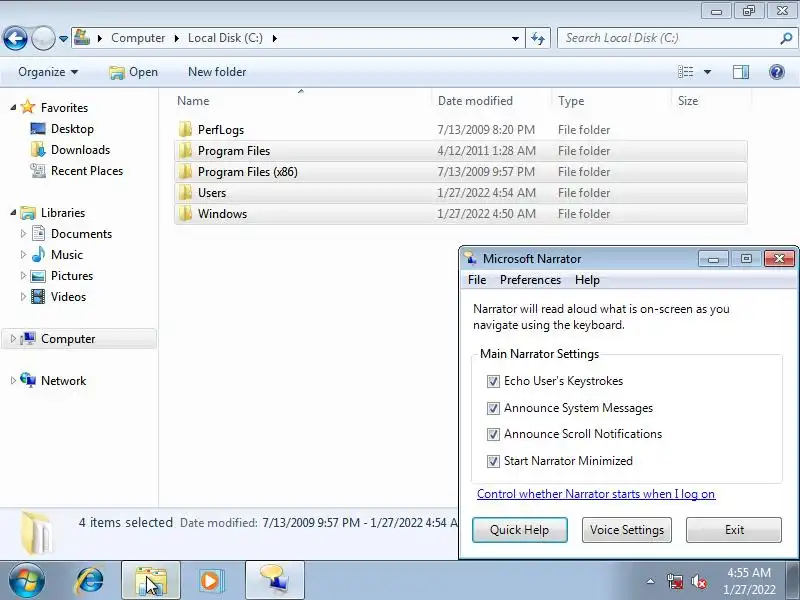Launch Internet Explorer from taskbar

(90, 580)
